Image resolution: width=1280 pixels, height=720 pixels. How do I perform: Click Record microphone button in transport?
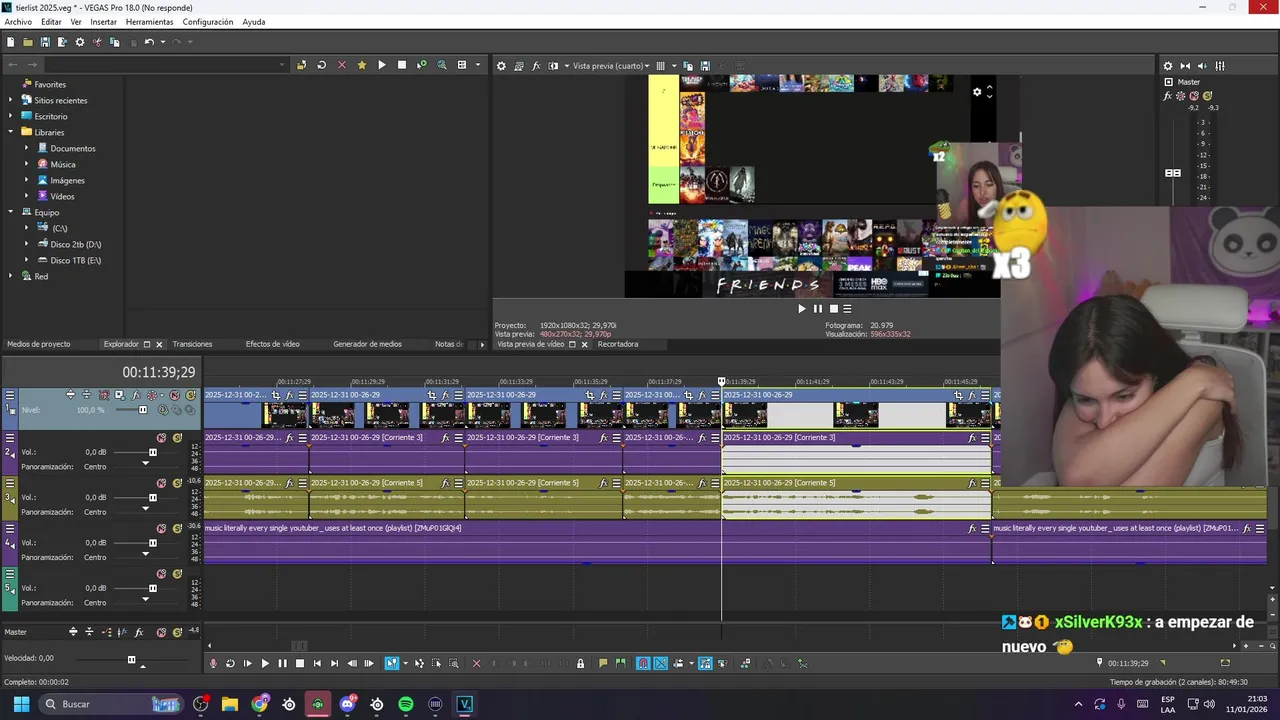(213, 663)
